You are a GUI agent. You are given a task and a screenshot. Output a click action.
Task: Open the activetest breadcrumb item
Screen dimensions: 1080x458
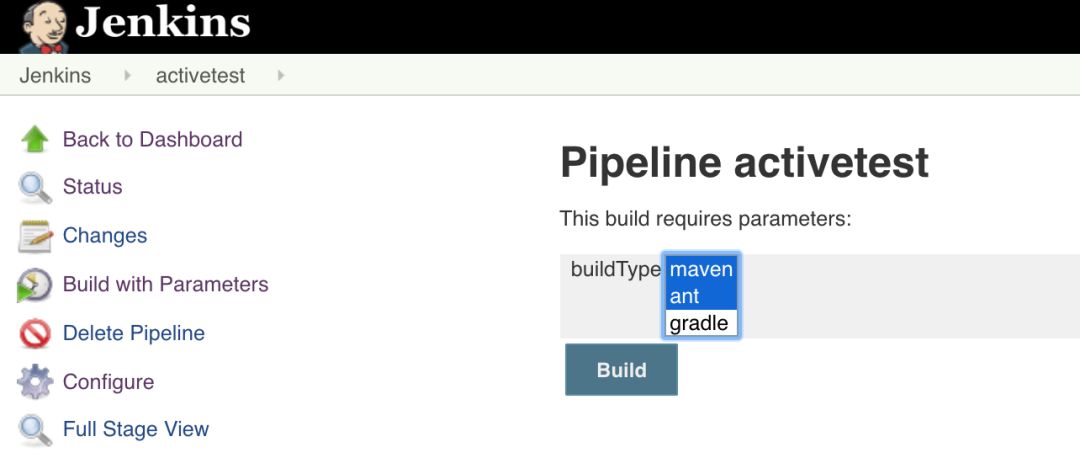(x=200, y=76)
